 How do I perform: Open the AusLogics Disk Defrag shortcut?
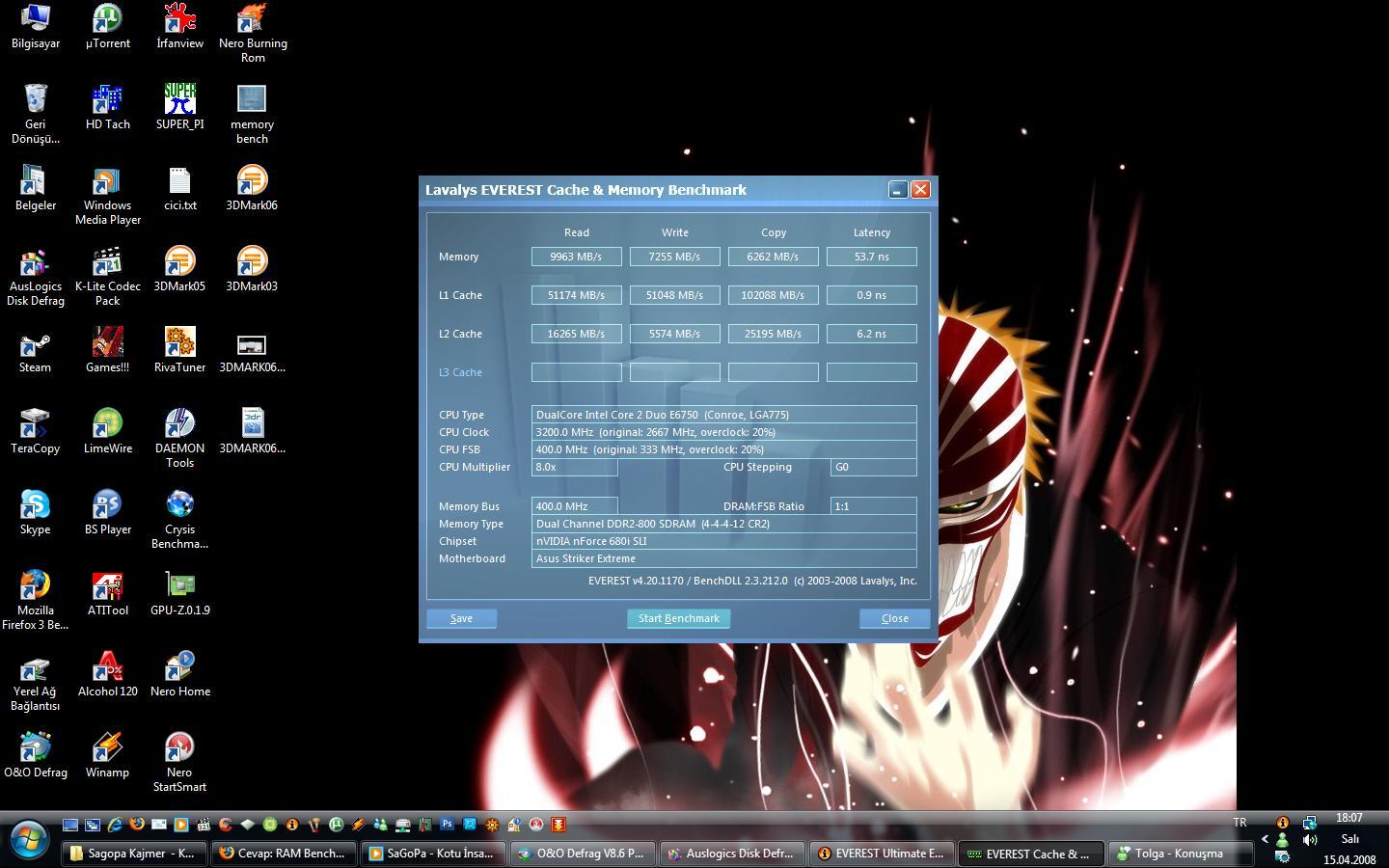[36, 276]
